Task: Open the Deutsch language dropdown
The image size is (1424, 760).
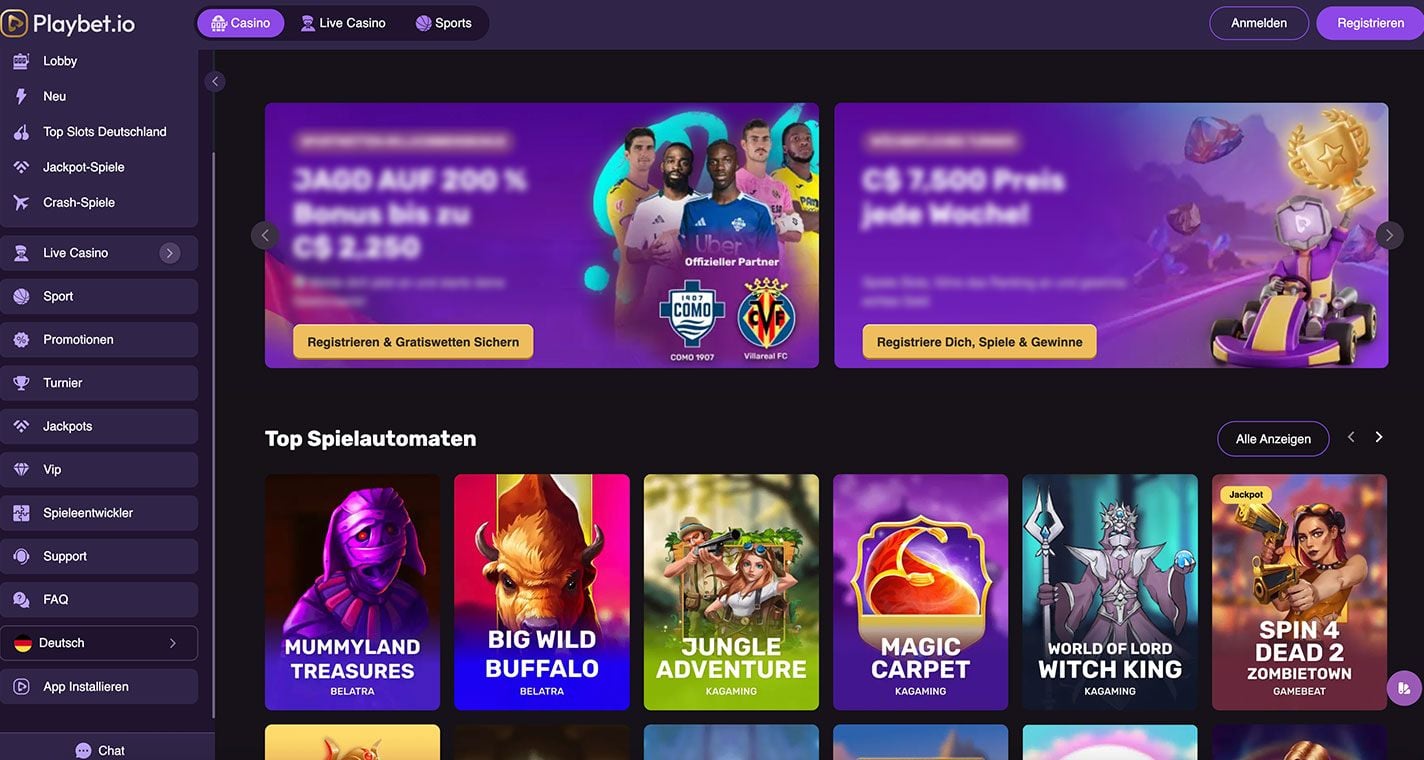Action: 99,643
